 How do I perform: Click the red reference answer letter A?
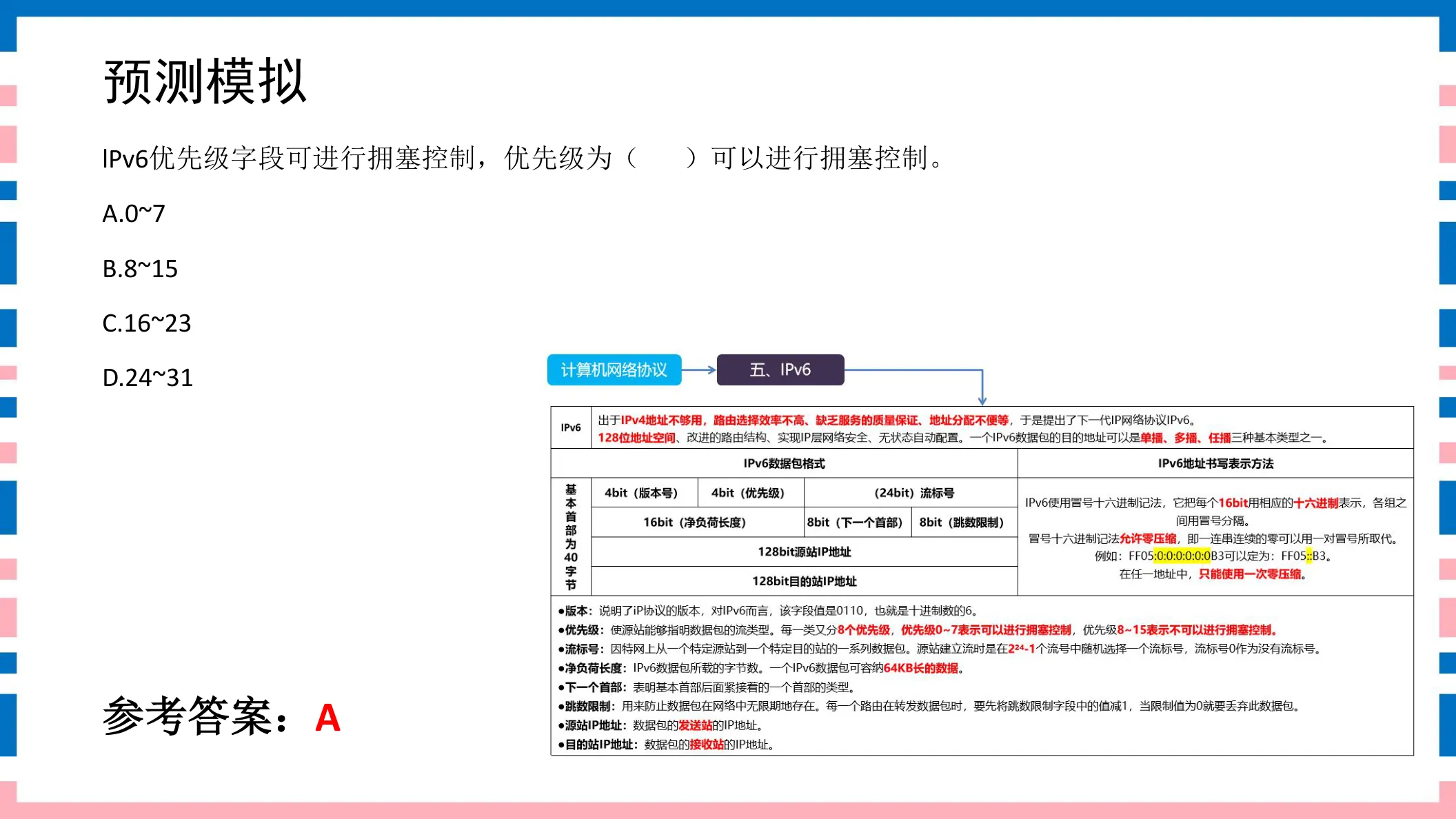(327, 718)
